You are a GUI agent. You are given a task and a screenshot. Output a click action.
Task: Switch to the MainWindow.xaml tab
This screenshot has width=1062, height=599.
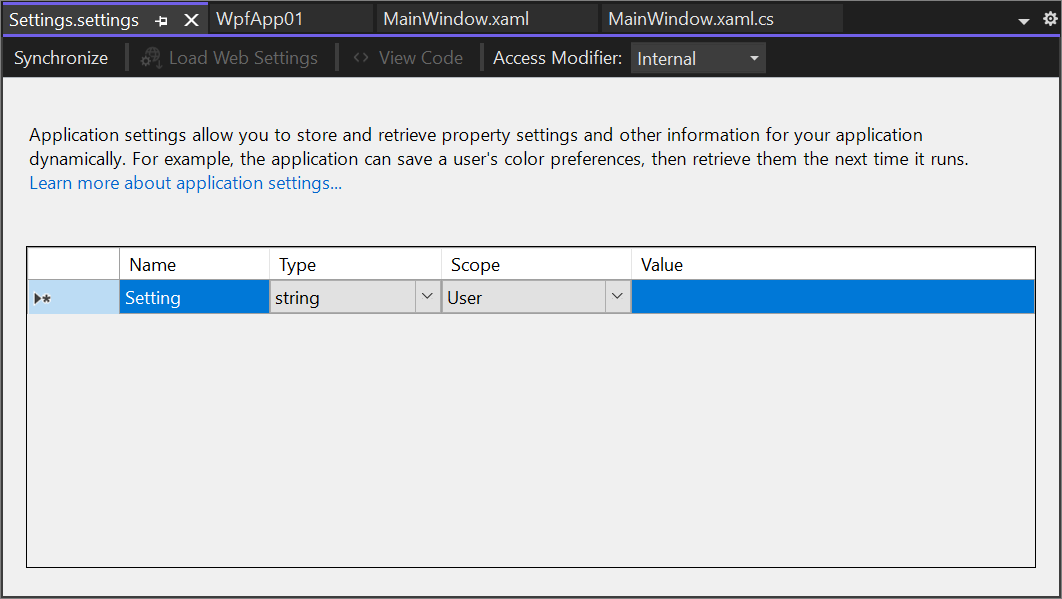coord(455,18)
